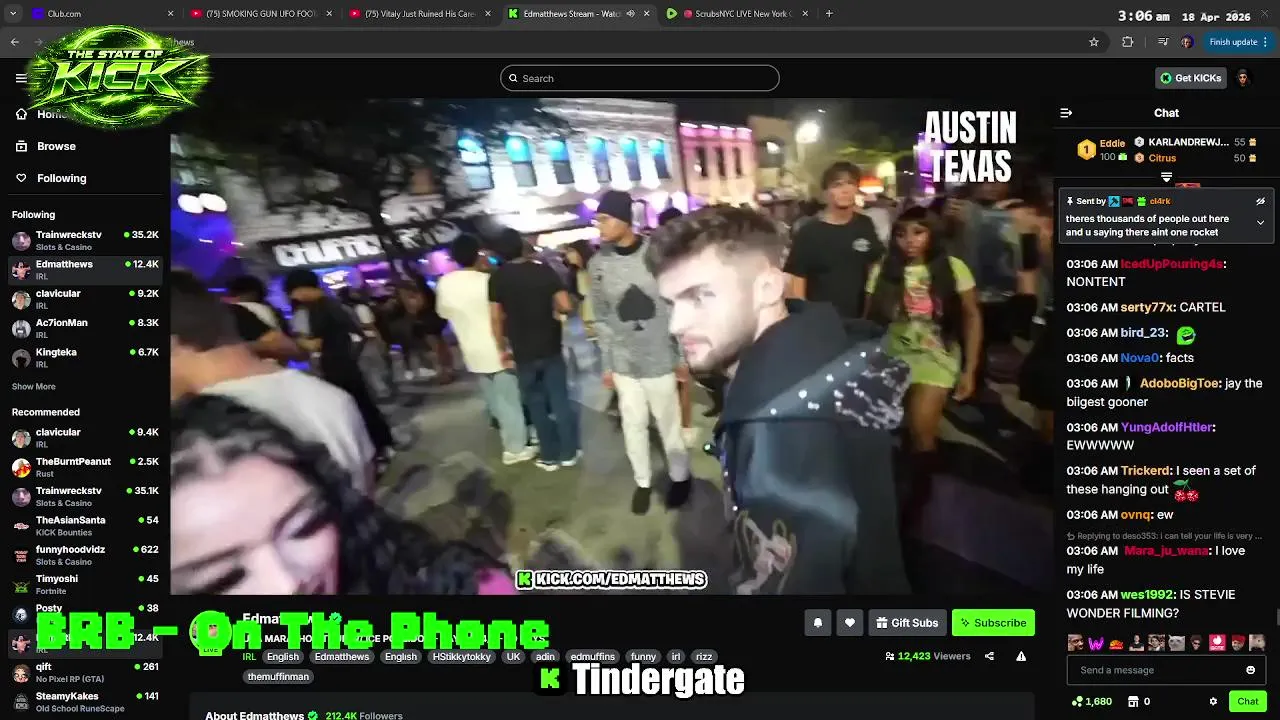Share the stream via share icon
The image size is (1280, 720).
pos(989,656)
